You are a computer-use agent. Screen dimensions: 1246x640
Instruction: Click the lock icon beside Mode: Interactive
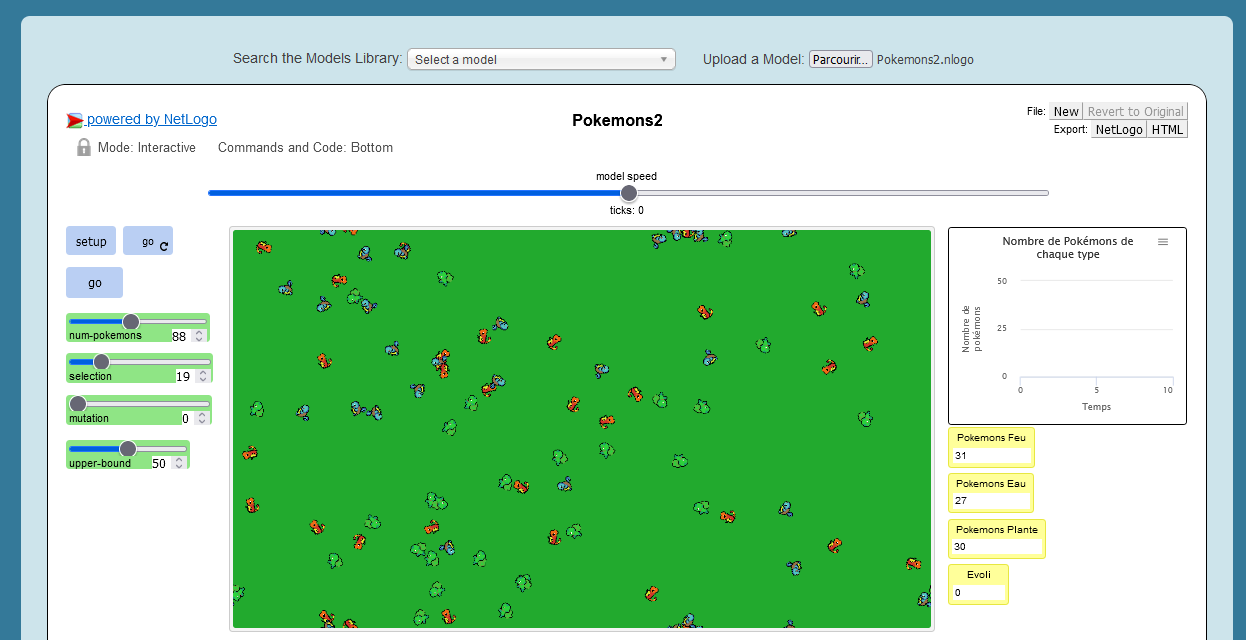84,147
